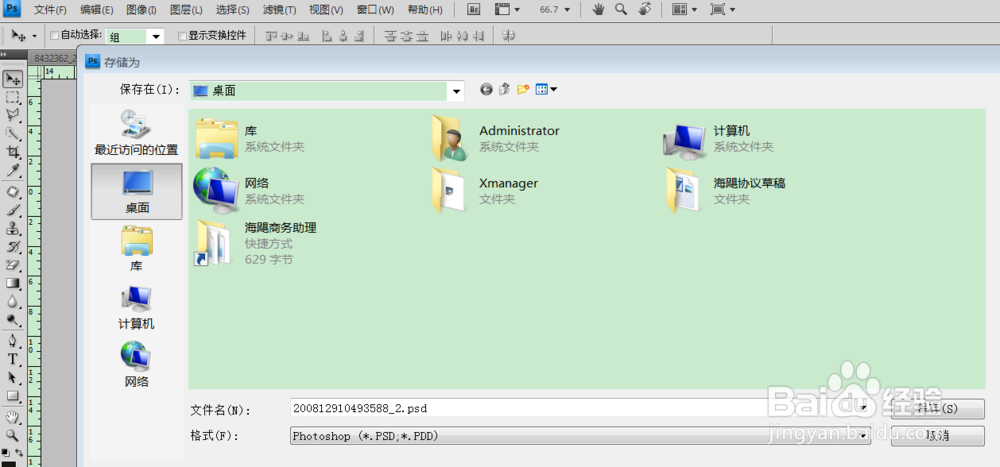Create new folder in save dialog
This screenshot has height=467, width=1000.
pyautogui.click(x=522, y=90)
